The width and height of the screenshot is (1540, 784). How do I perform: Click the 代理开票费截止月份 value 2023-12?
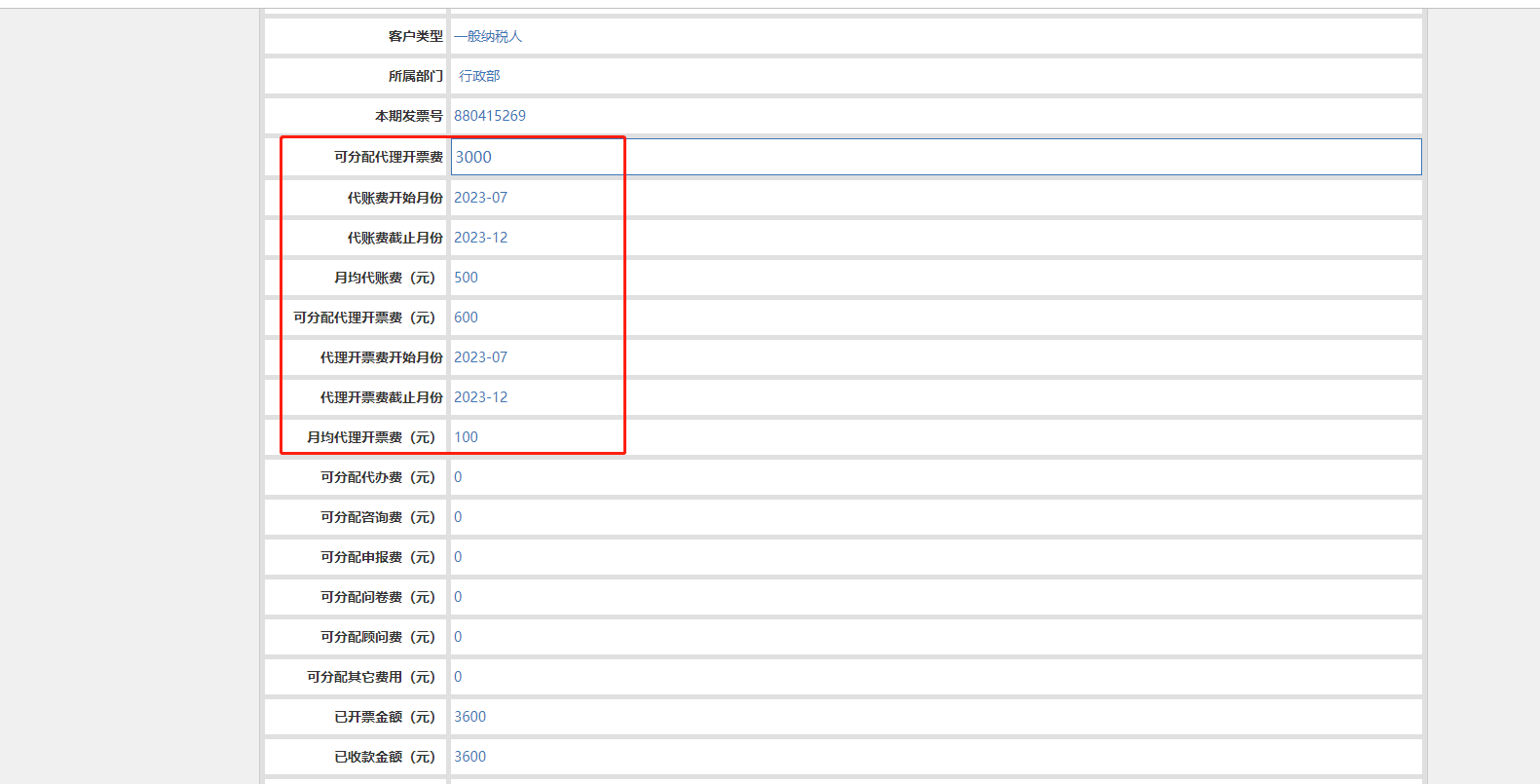481,397
